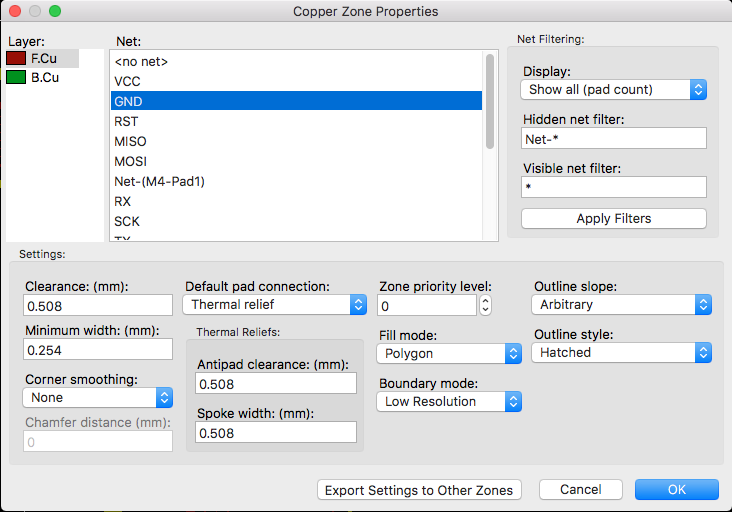The height and width of the screenshot is (512, 732).
Task: Click the Zone priority level stepper arrows
Action: (486, 305)
